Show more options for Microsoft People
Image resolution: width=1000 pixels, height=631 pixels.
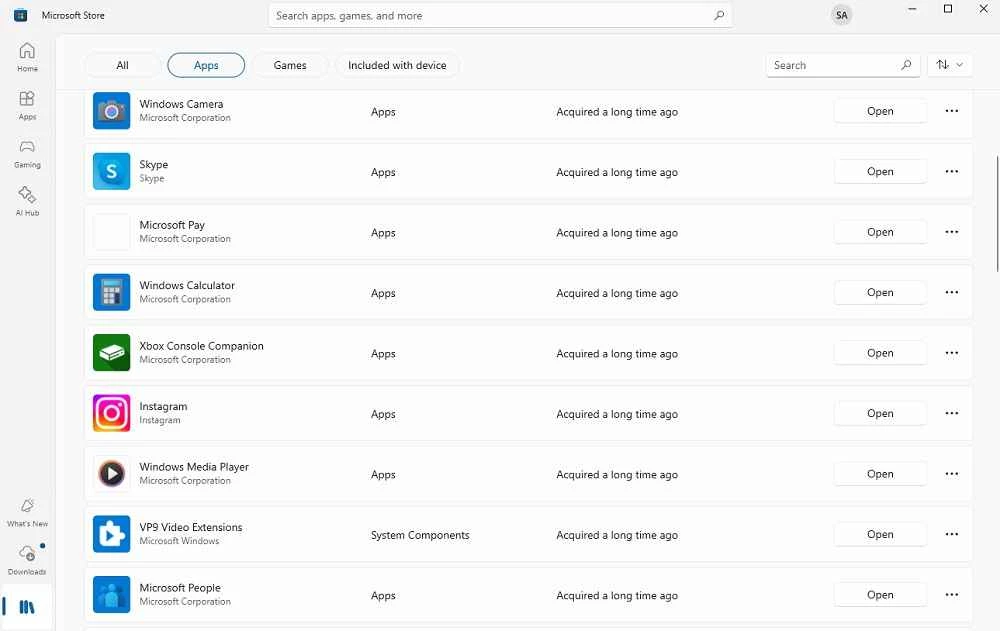coord(951,595)
